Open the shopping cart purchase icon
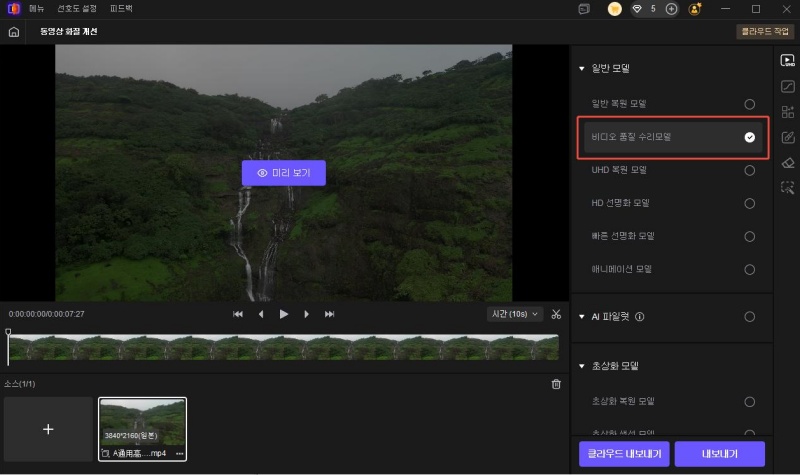Image resolution: width=800 pixels, height=475 pixels. [x=615, y=9]
